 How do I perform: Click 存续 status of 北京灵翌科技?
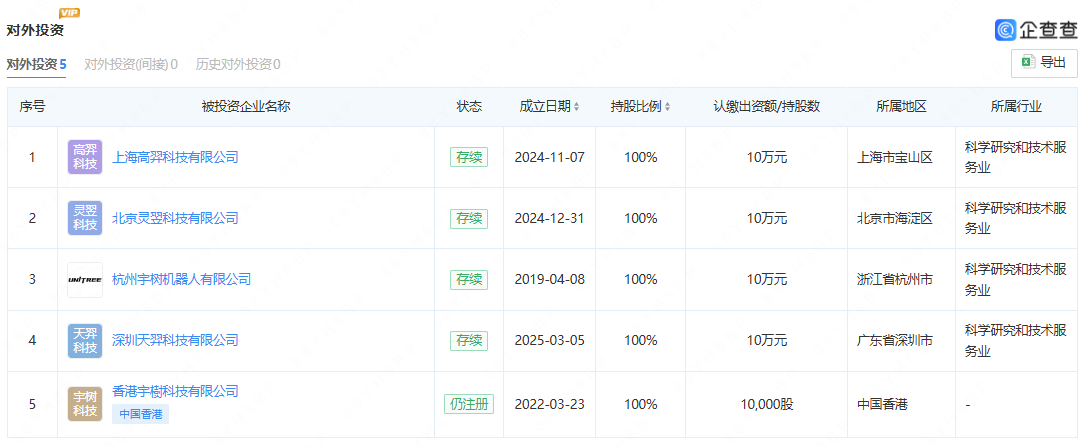tap(469, 218)
